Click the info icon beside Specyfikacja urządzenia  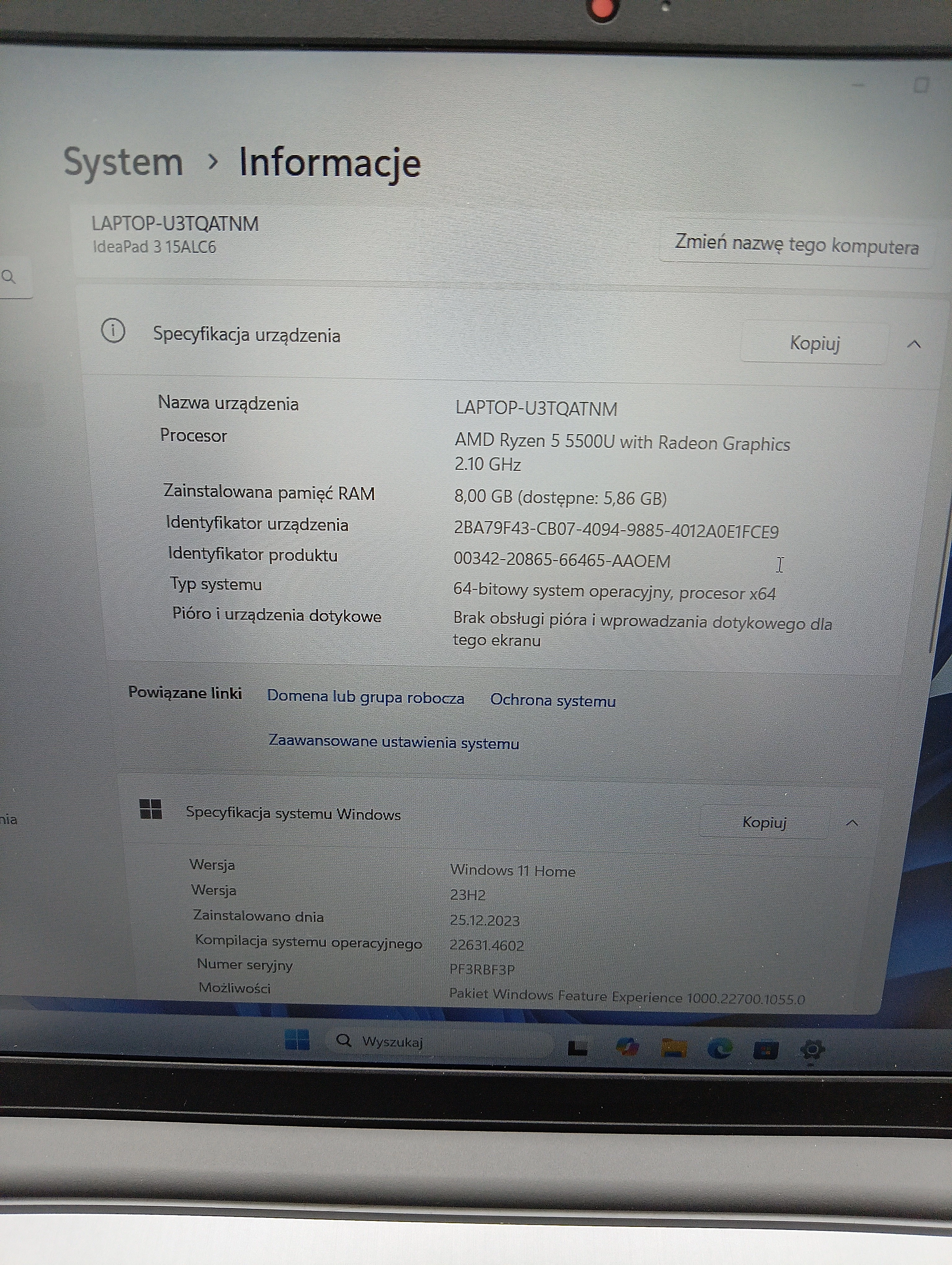tap(113, 331)
